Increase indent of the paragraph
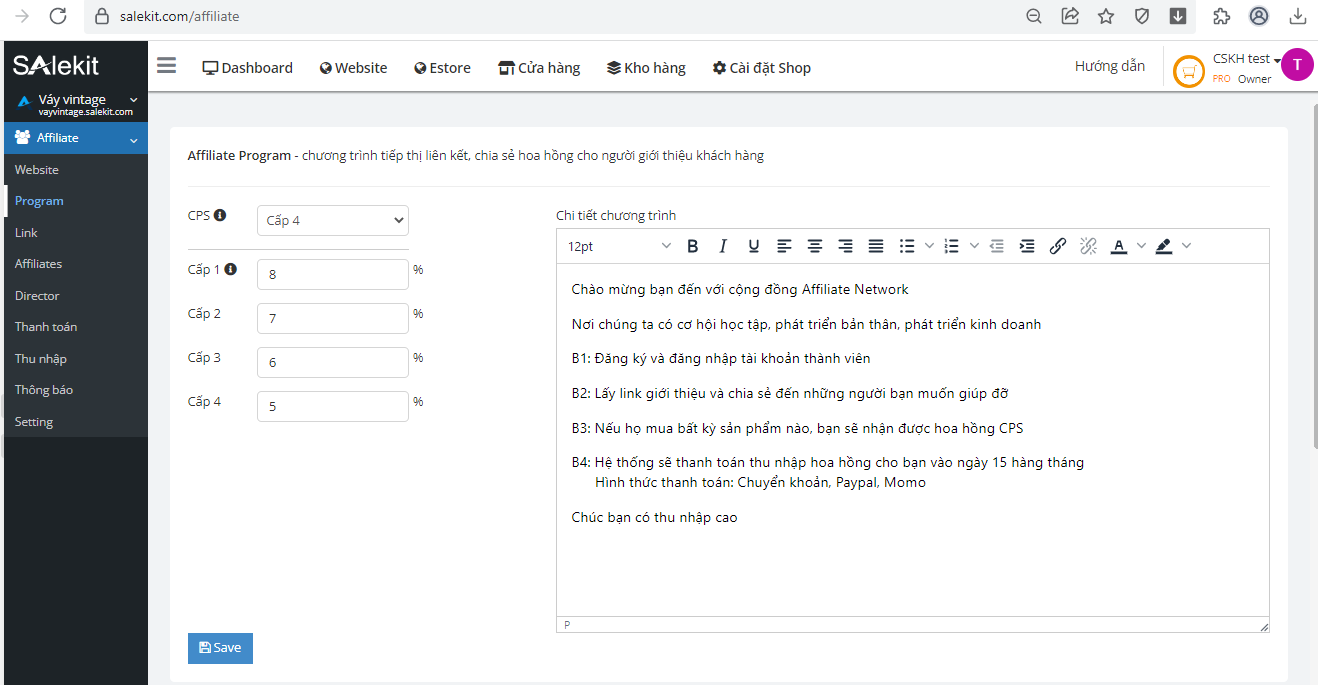 point(1027,246)
